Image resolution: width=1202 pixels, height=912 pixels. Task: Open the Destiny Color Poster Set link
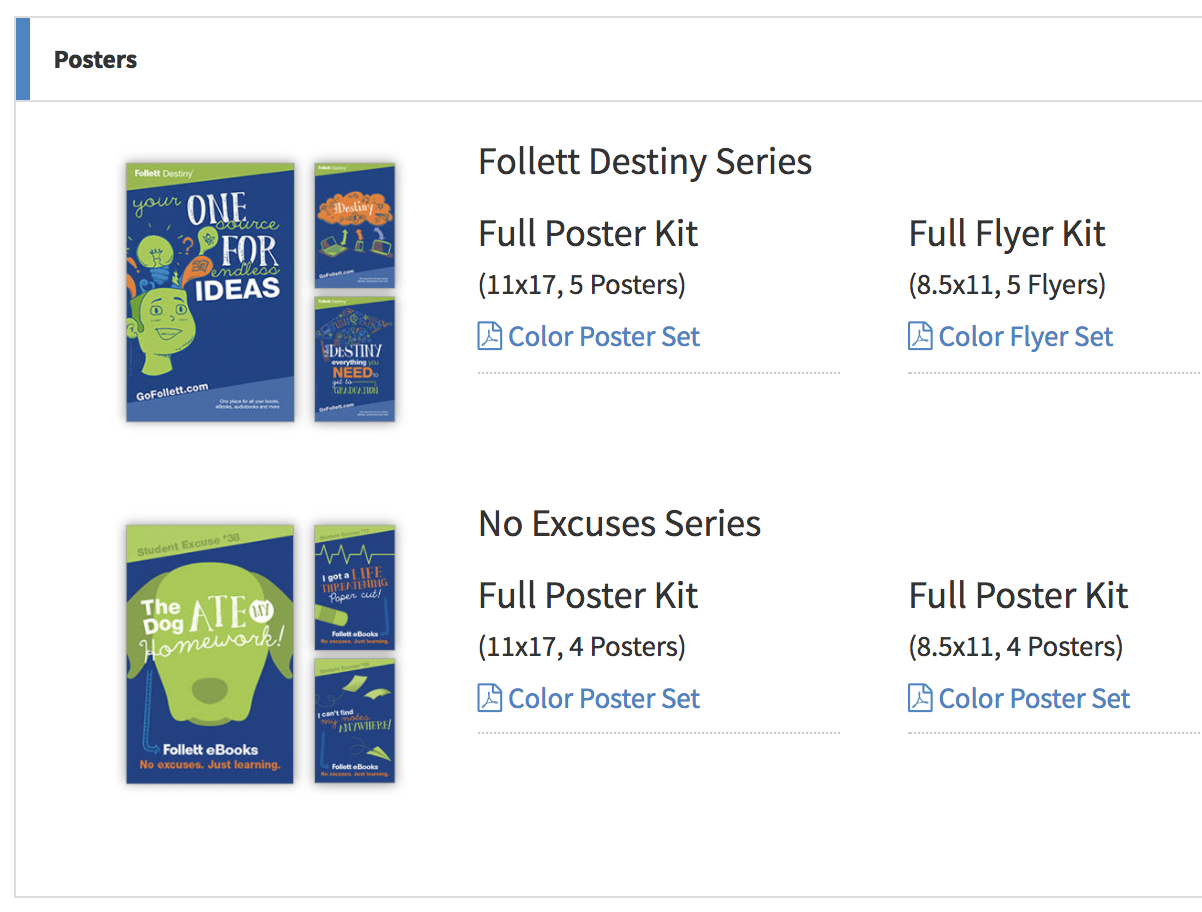pos(603,336)
